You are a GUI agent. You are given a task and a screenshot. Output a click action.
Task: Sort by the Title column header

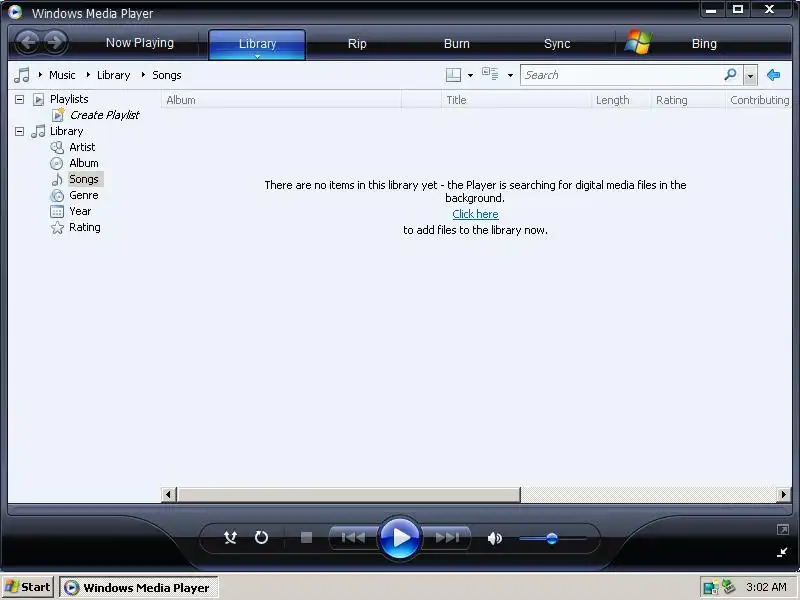pos(516,100)
